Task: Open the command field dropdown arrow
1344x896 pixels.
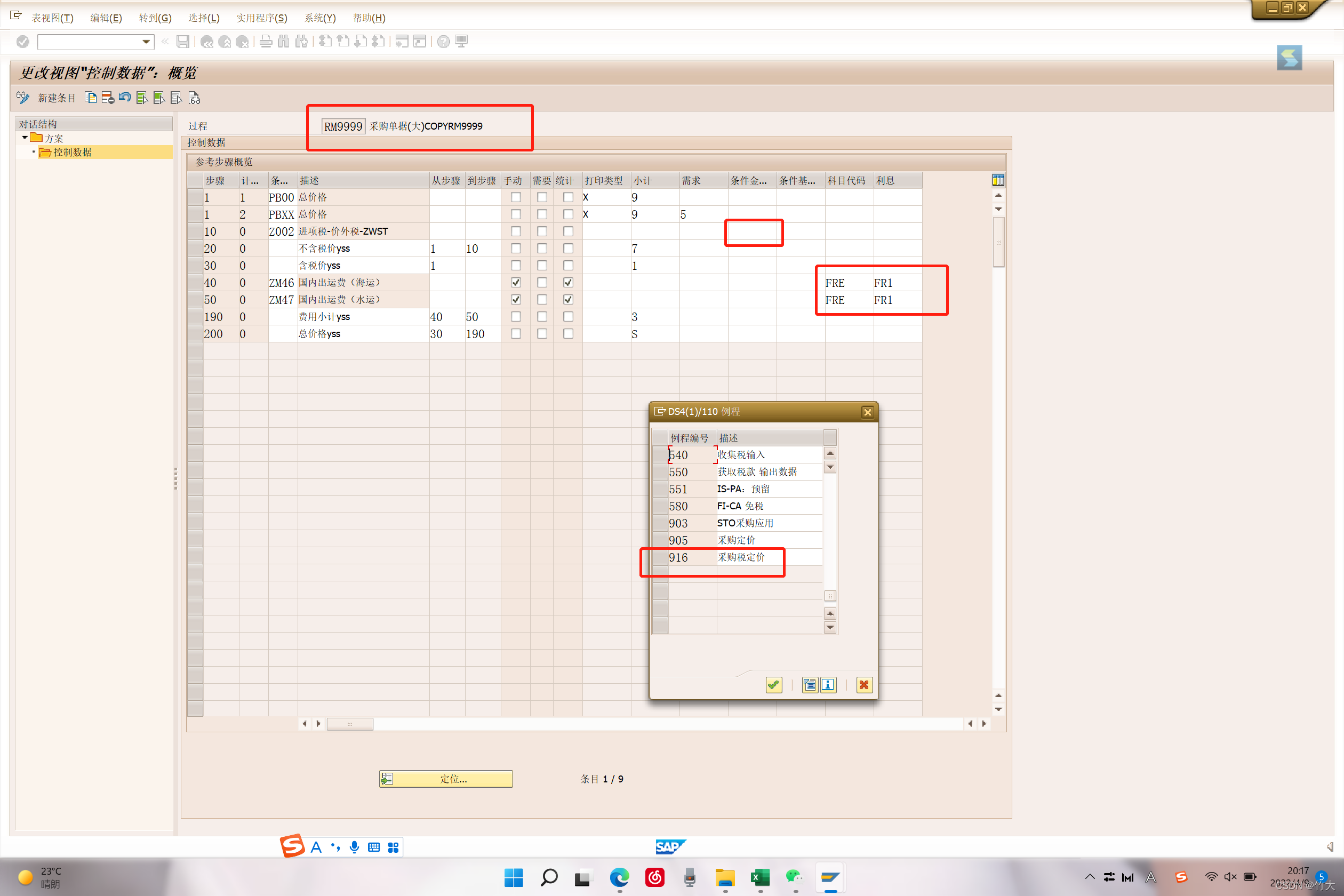Action: click(146, 41)
